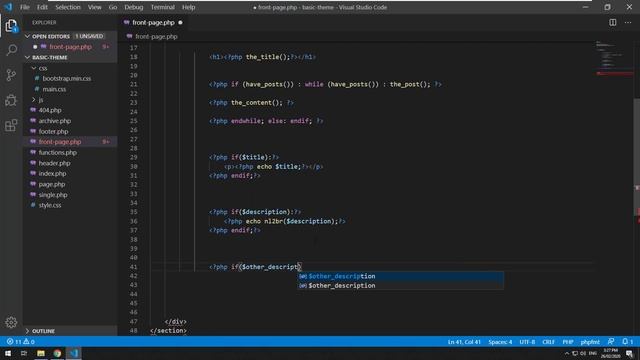
Task: Open index.php file
Action: [x=52, y=173]
